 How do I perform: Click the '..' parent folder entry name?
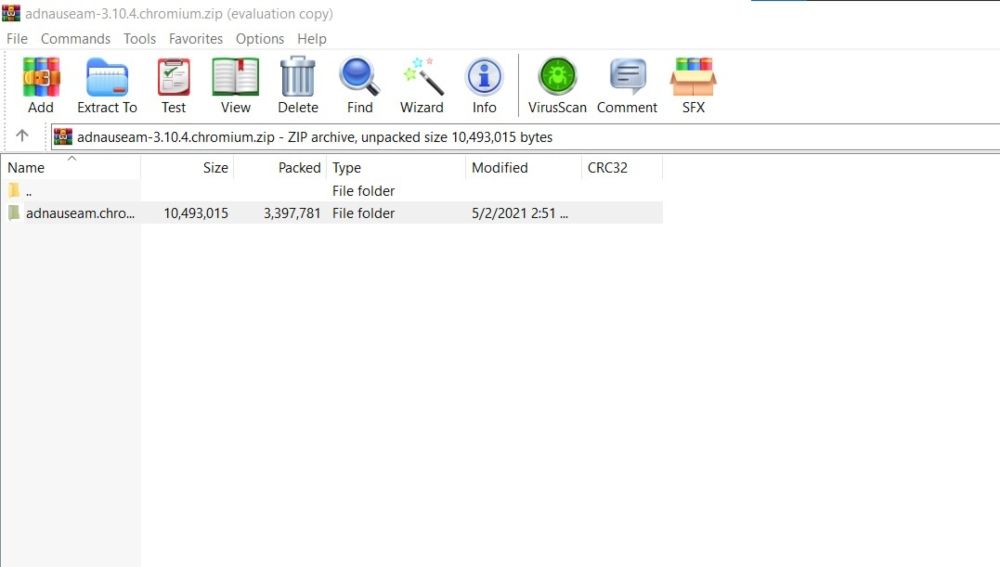pos(29,191)
